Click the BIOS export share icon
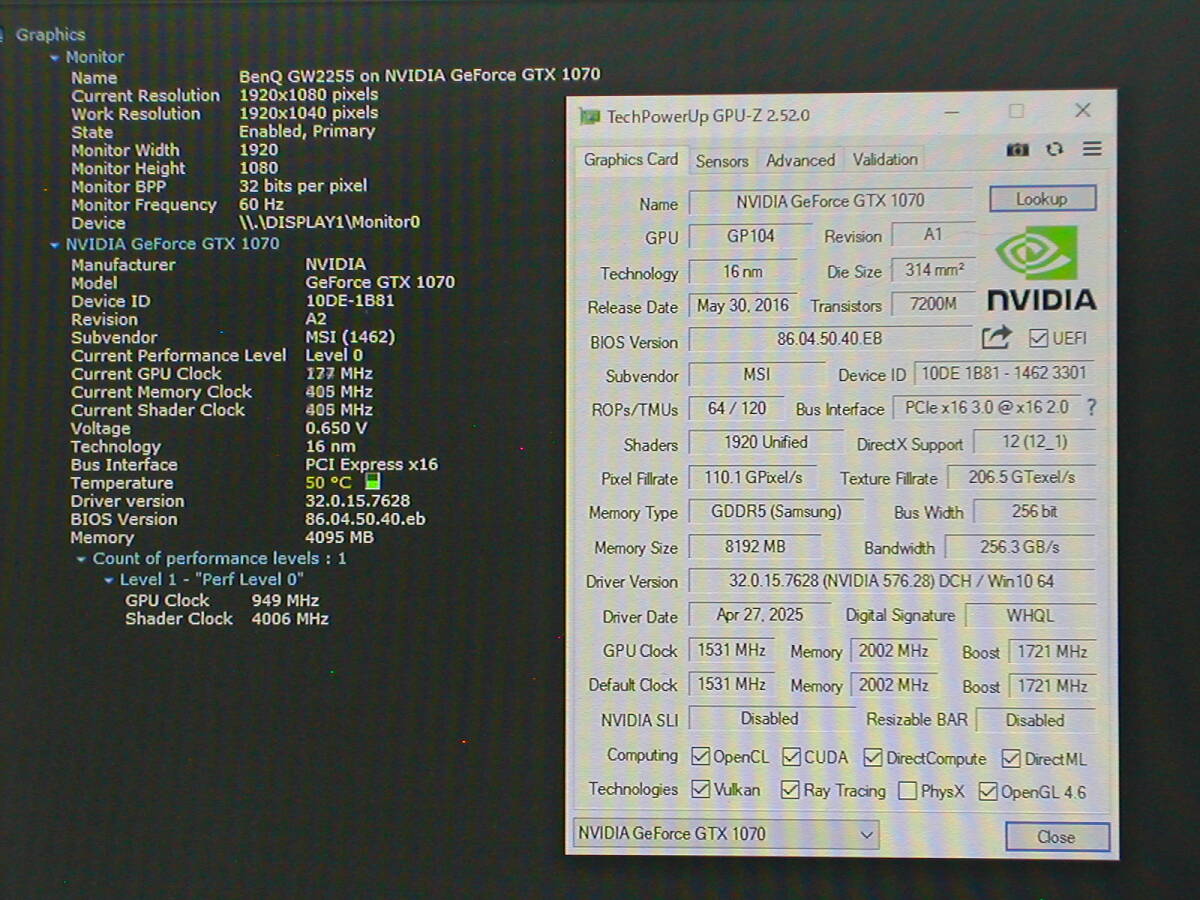The height and width of the screenshot is (900, 1200). [x=996, y=338]
